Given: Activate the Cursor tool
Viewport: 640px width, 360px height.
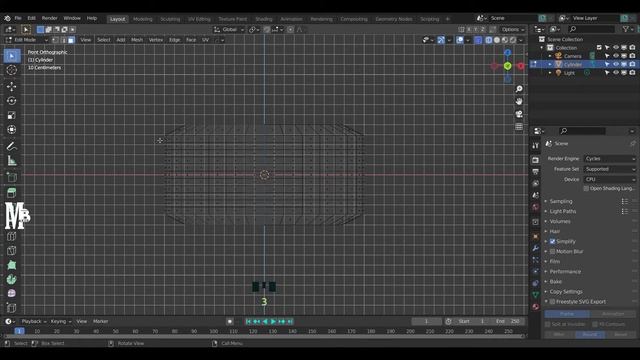Looking at the screenshot, I should click(12, 70).
